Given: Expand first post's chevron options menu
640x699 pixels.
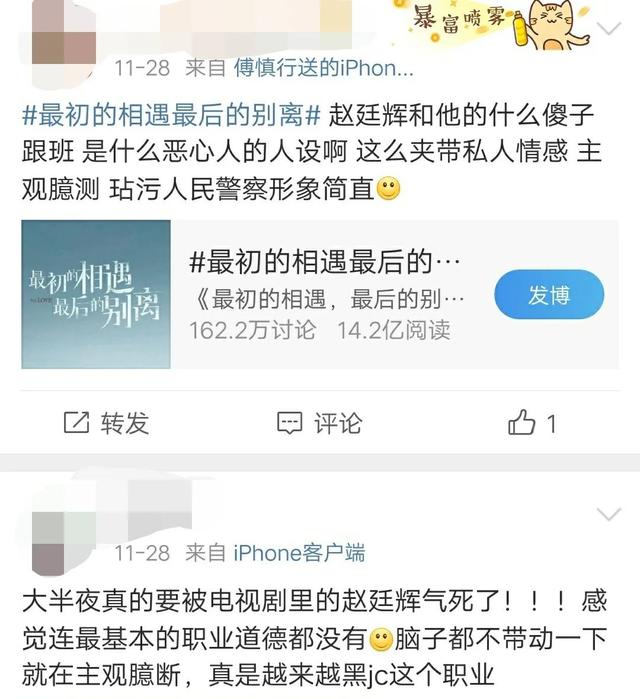Looking at the screenshot, I should click(609, 29).
